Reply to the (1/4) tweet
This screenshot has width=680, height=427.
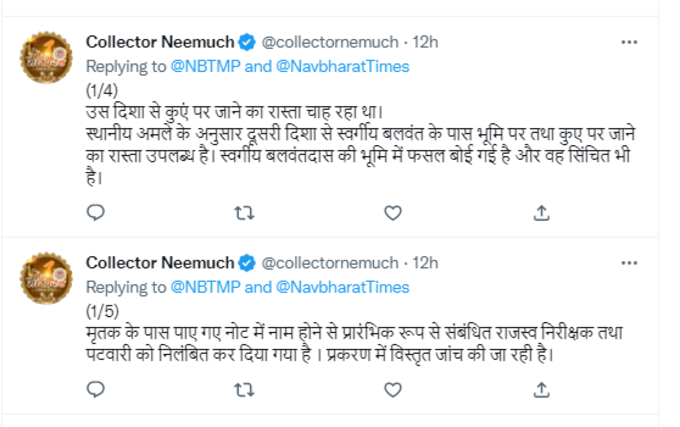[x=95, y=213]
